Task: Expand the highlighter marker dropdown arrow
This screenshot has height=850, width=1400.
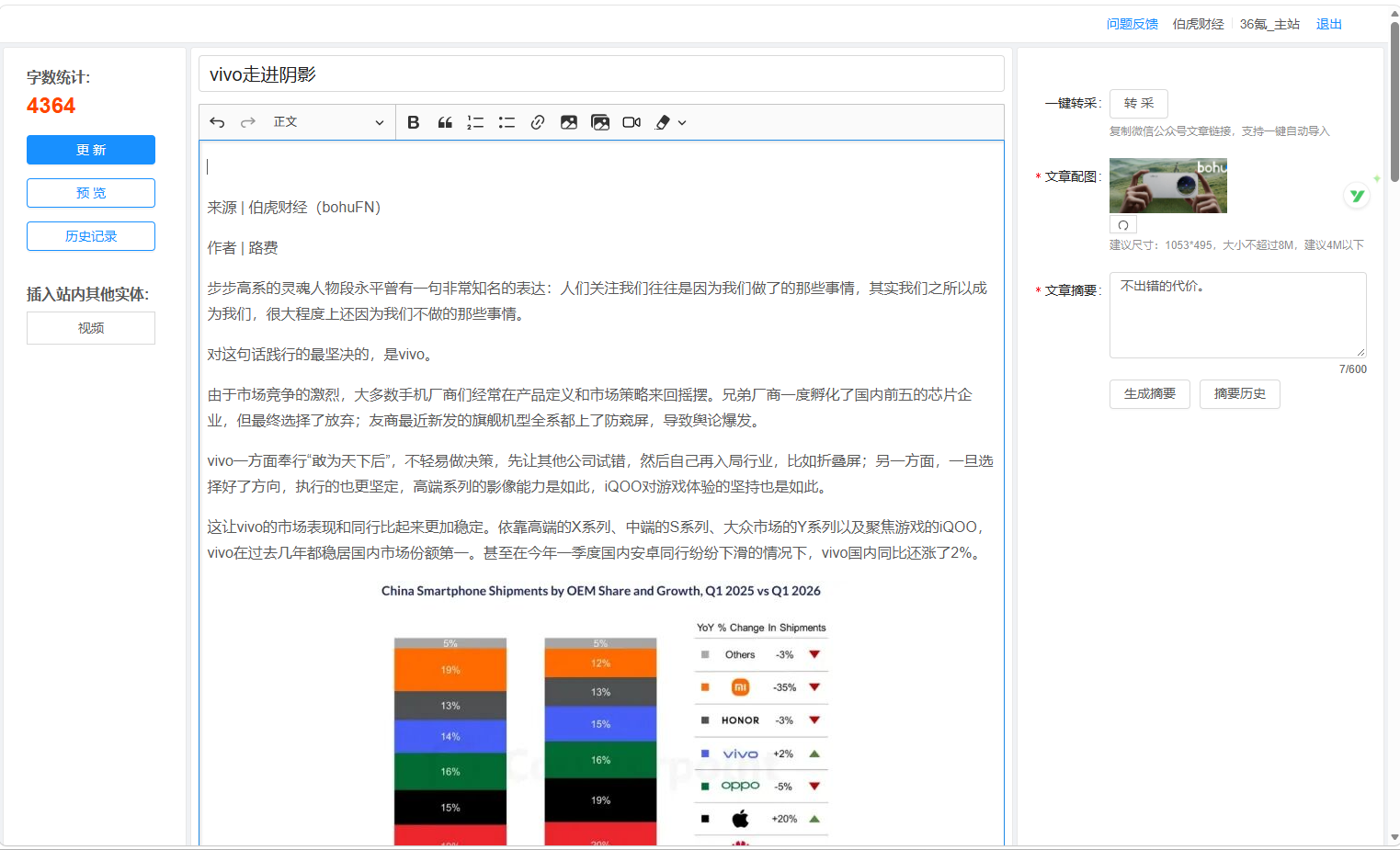Action: [x=682, y=122]
